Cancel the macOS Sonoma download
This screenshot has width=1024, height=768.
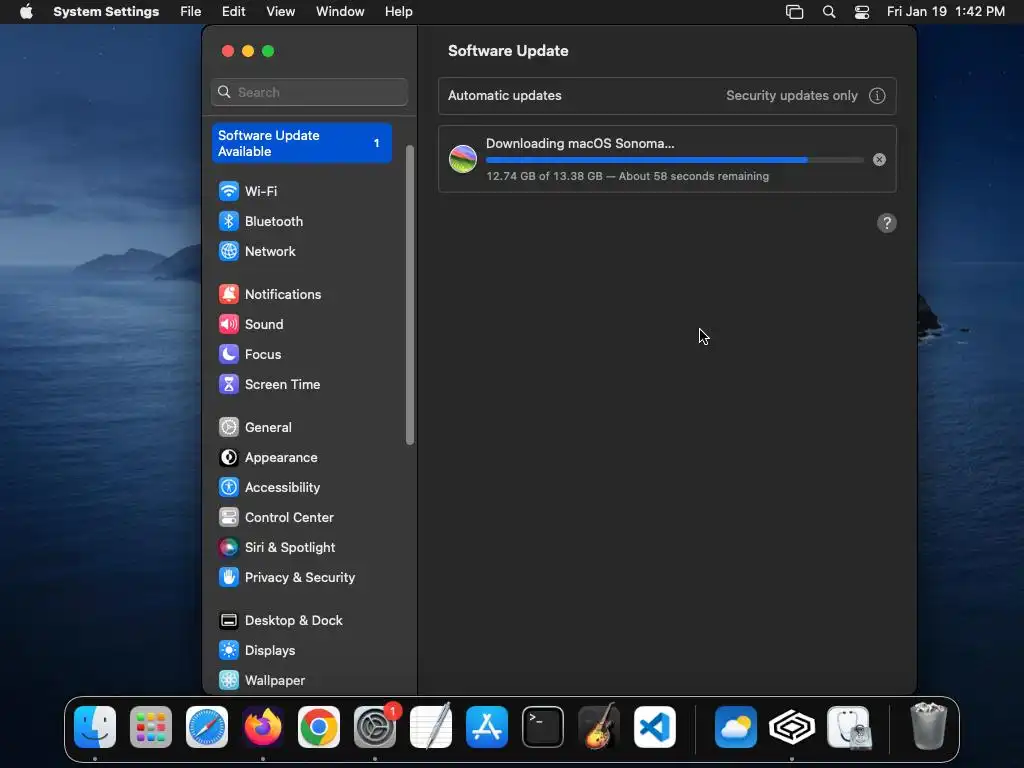pyautogui.click(x=879, y=160)
